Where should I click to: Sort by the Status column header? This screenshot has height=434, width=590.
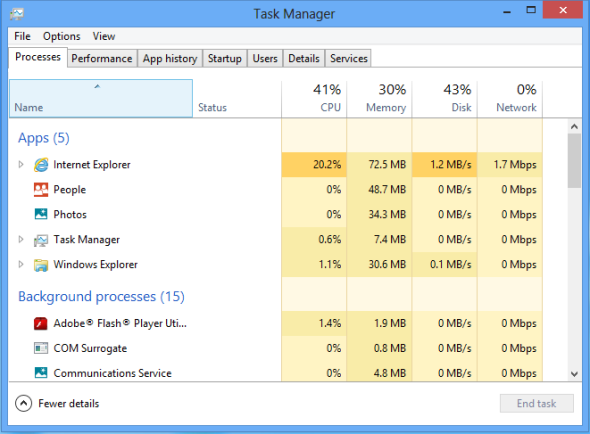(237, 99)
